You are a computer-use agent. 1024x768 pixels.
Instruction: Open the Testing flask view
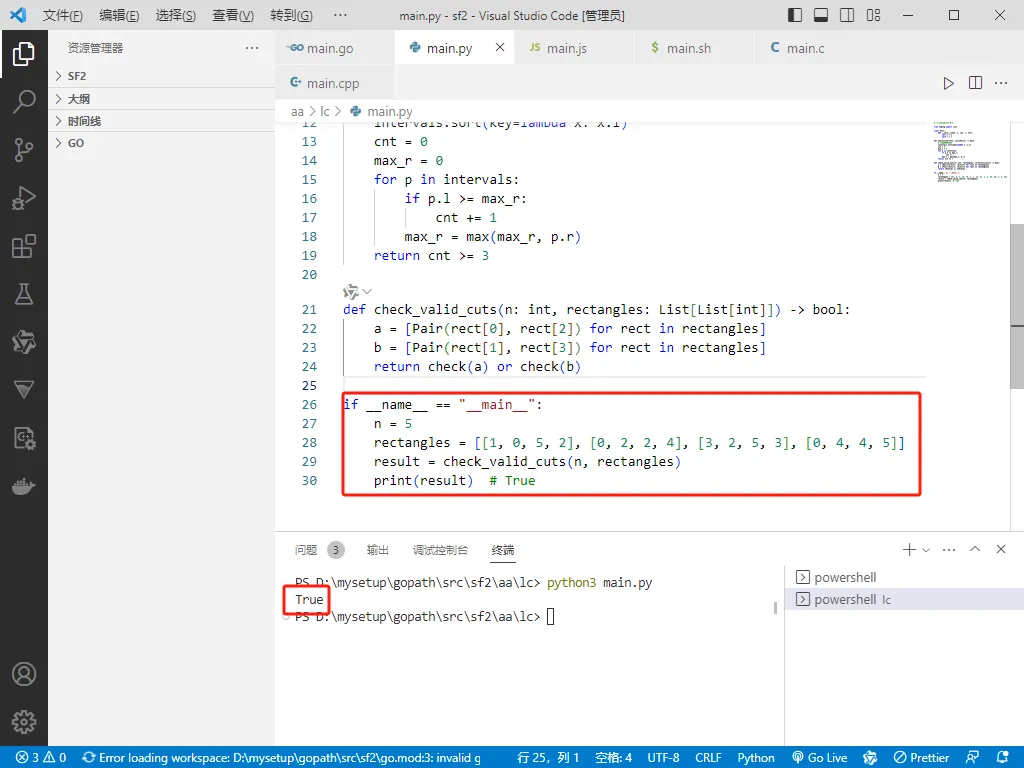24,294
